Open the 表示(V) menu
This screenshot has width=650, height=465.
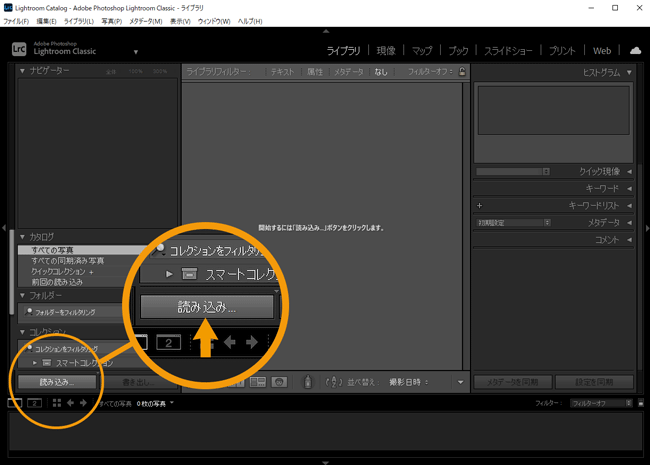point(180,21)
